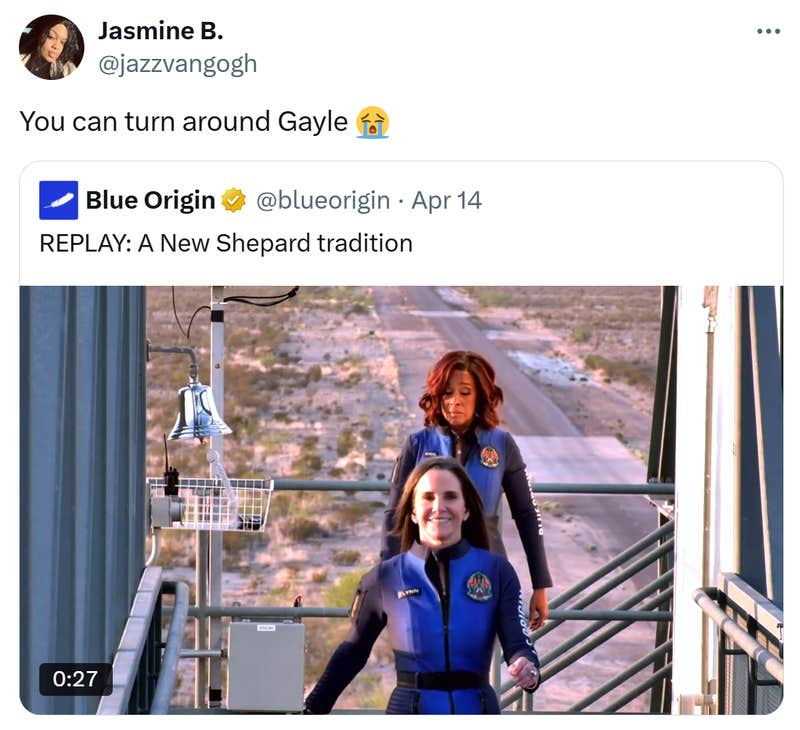Click Jasmine B.'s profile picture

pos(51,44)
